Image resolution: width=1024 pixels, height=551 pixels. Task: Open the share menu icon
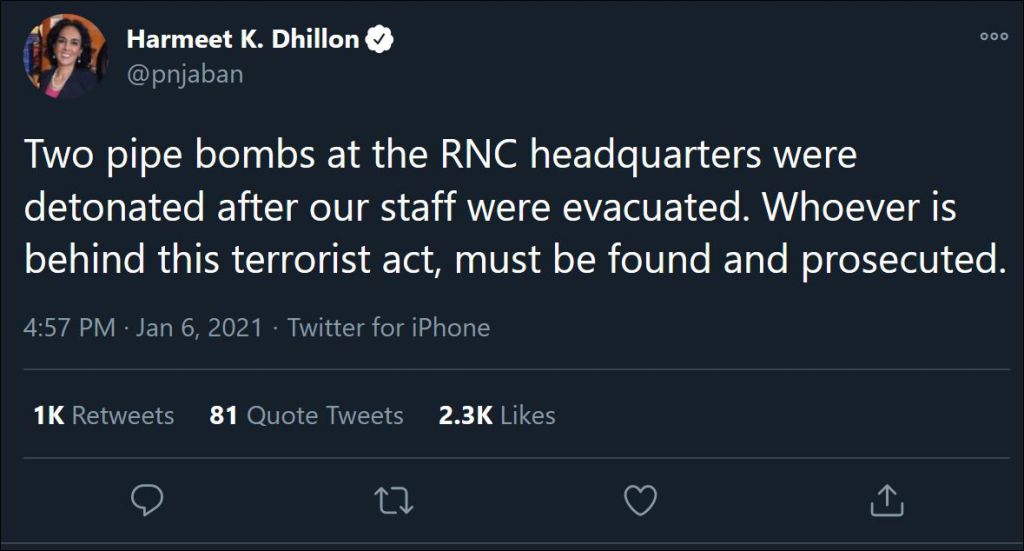tap(885, 500)
